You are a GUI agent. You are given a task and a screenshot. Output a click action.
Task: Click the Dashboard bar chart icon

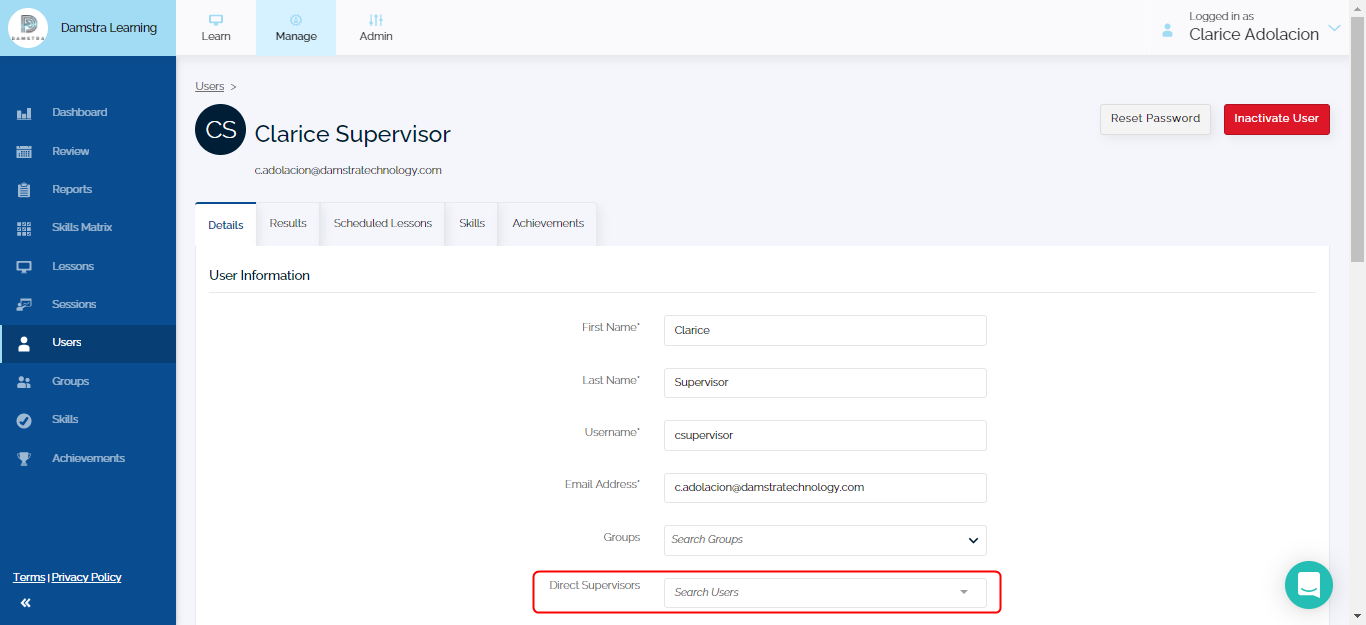[x=25, y=113]
